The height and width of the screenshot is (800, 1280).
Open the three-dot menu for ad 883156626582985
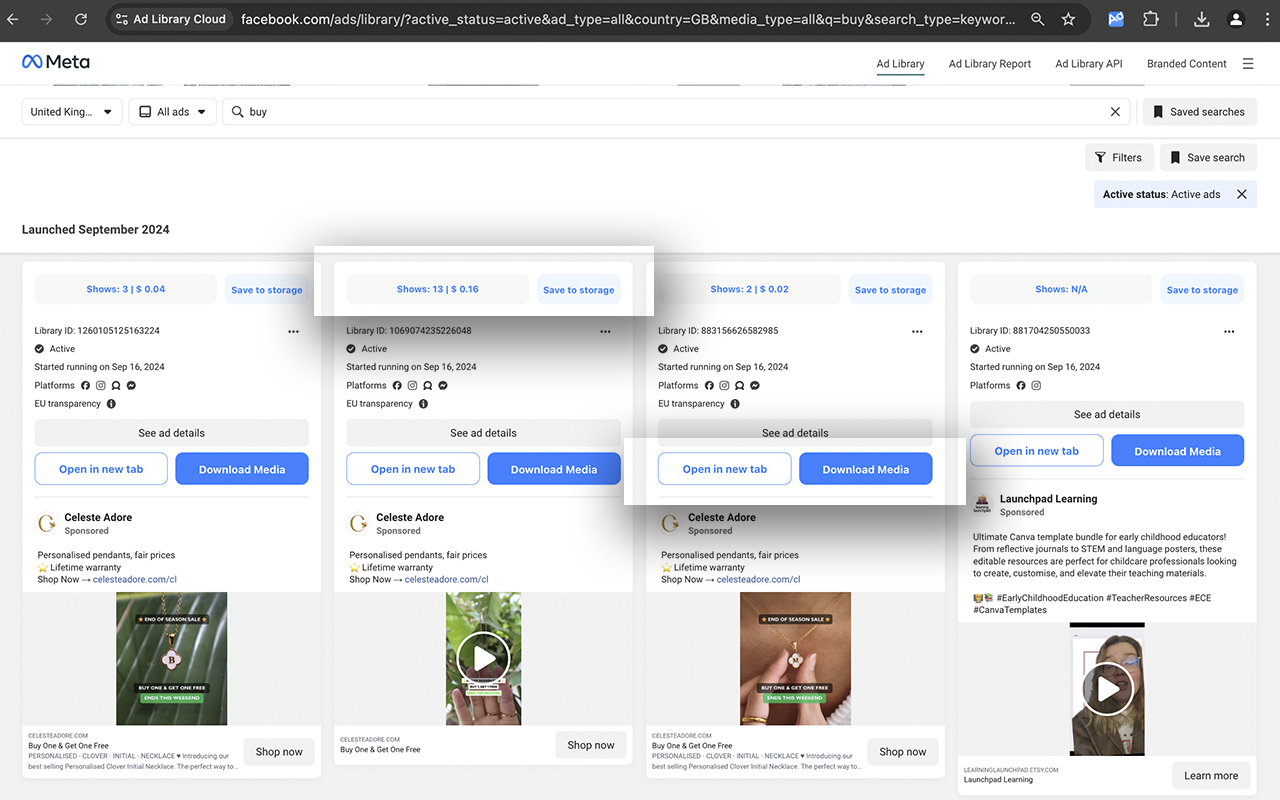(x=917, y=331)
